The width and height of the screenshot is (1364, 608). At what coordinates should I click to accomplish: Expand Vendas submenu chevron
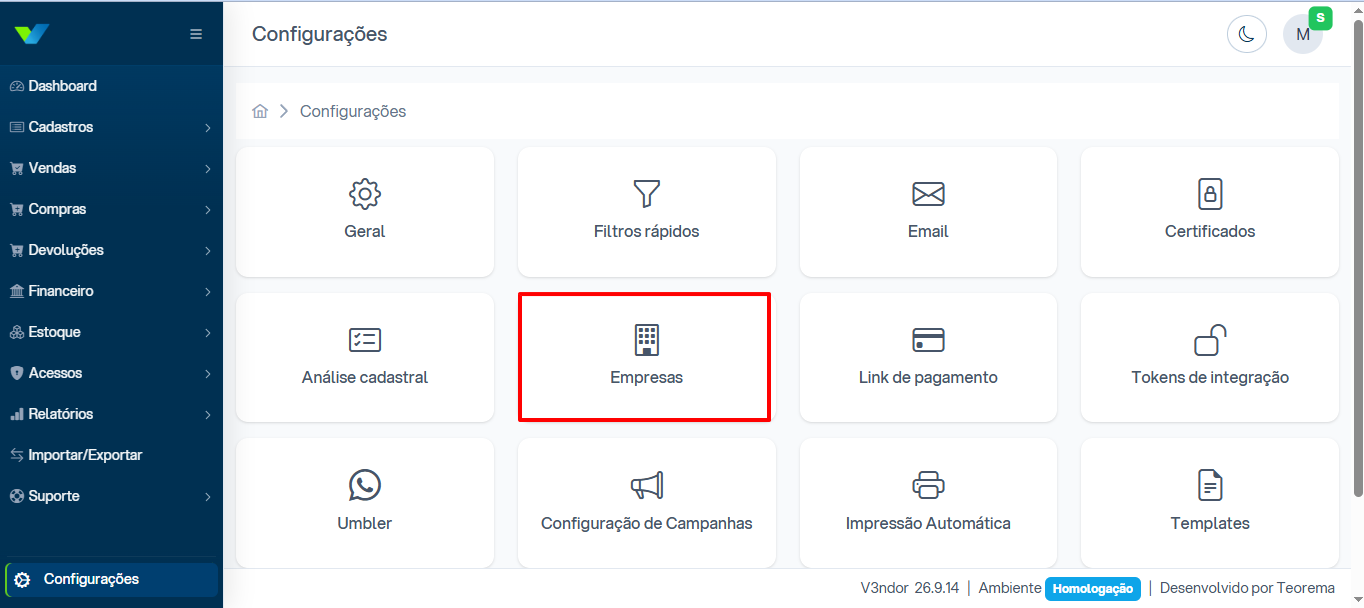click(x=207, y=169)
